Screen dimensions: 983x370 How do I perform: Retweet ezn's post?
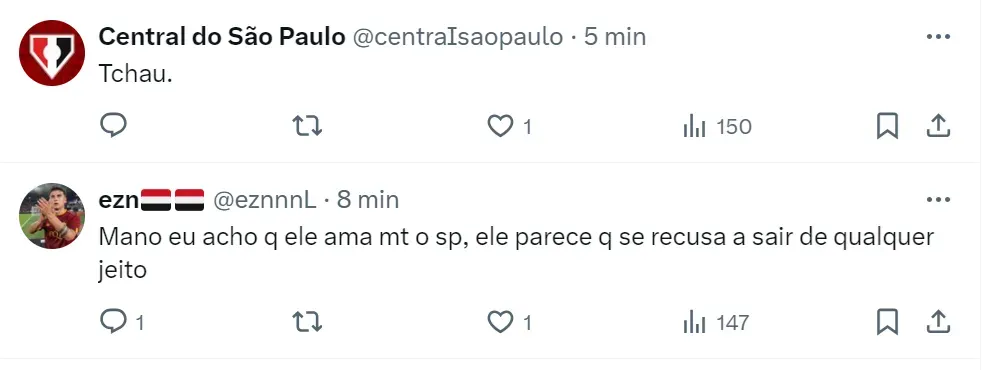(x=308, y=322)
